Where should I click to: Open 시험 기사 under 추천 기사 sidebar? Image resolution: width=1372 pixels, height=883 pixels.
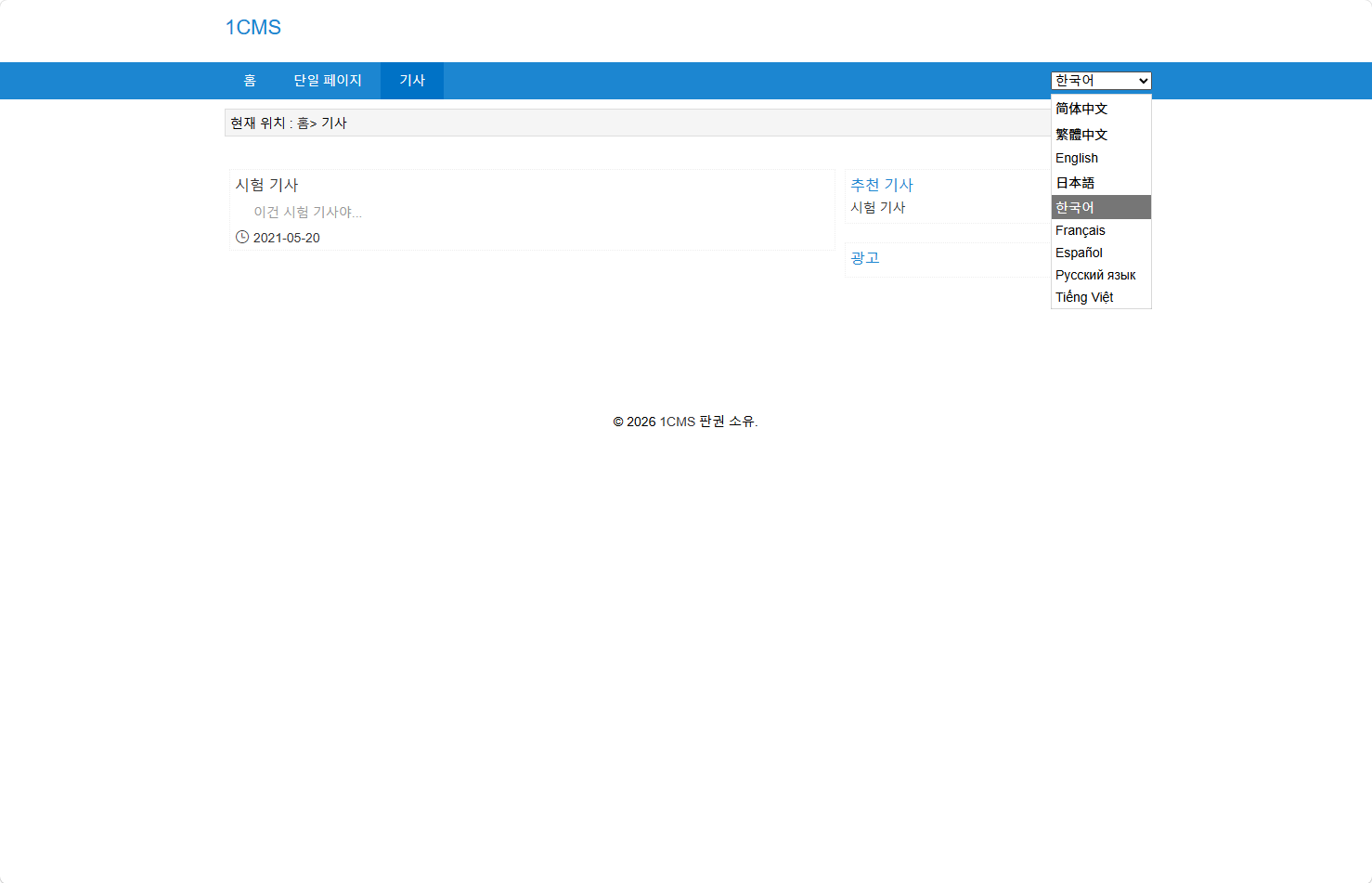878,207
